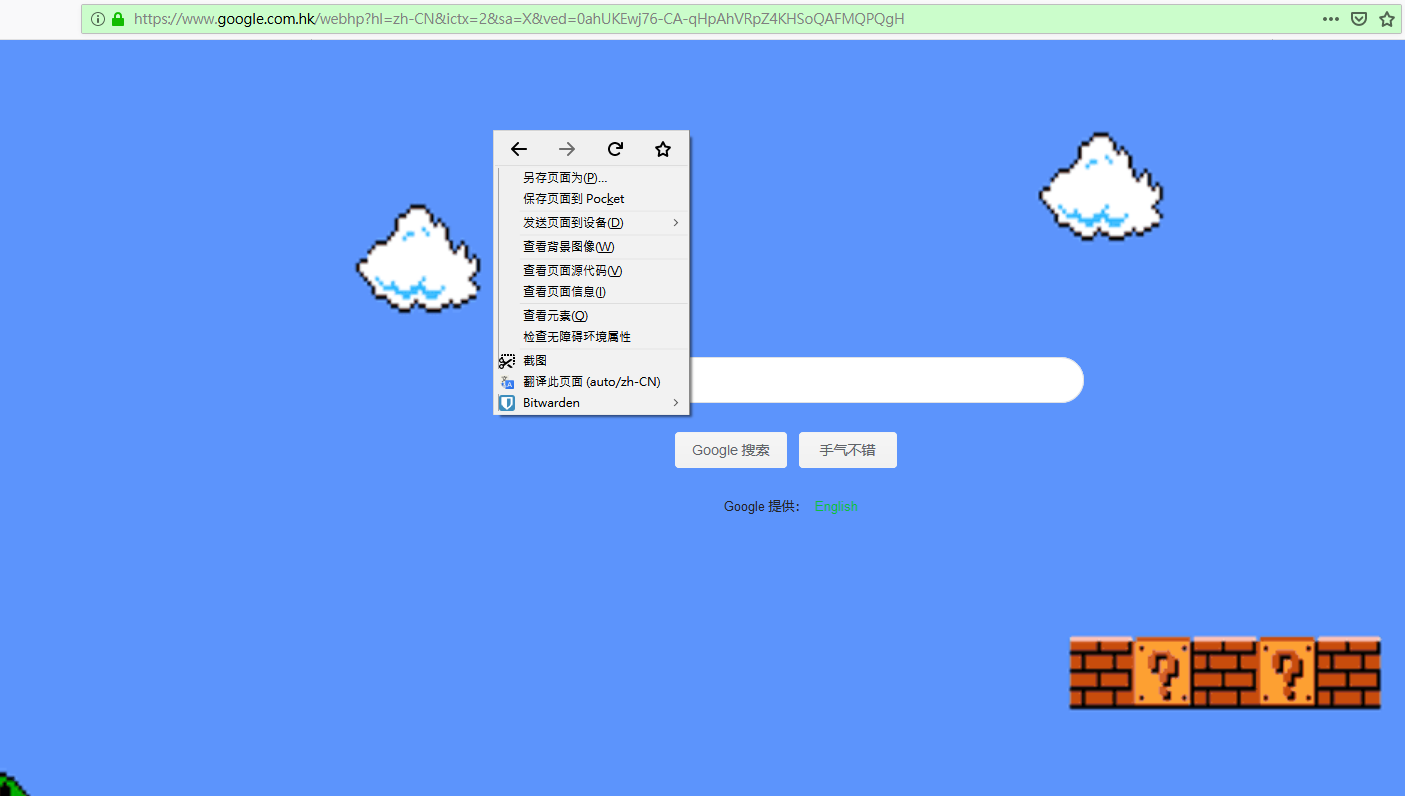This screenshot has height=796, width=1405.
Task: Open 发送页面到设备(D) entry
Action: (x=592, y=222)
